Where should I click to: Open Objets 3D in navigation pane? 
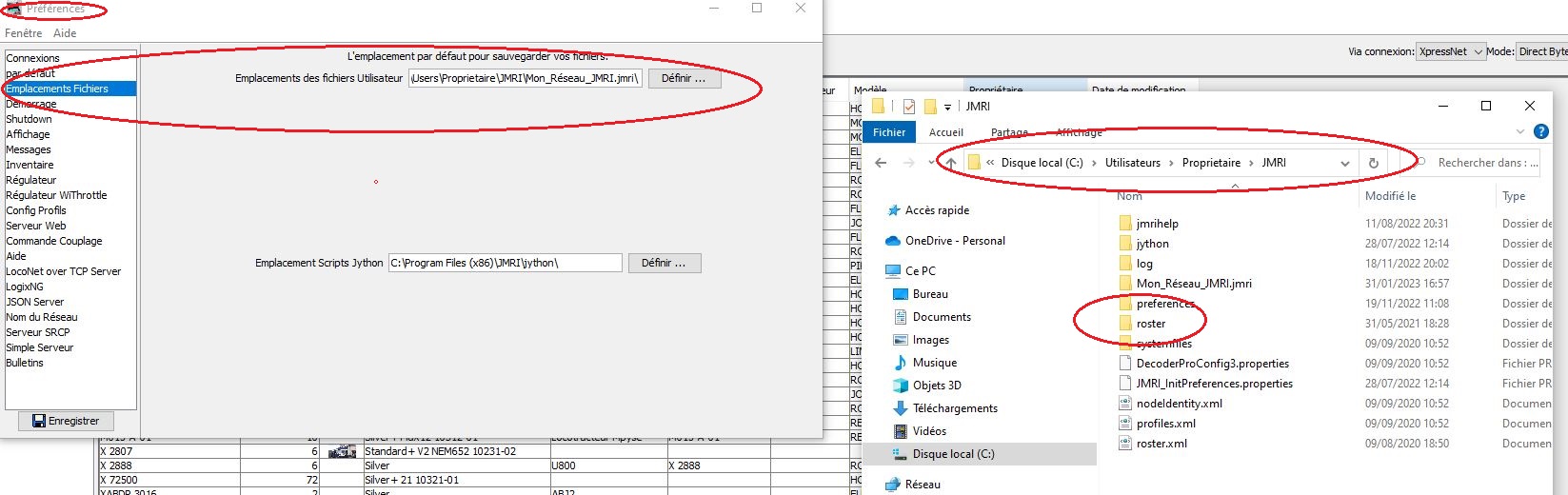click(x=937, y=386)
